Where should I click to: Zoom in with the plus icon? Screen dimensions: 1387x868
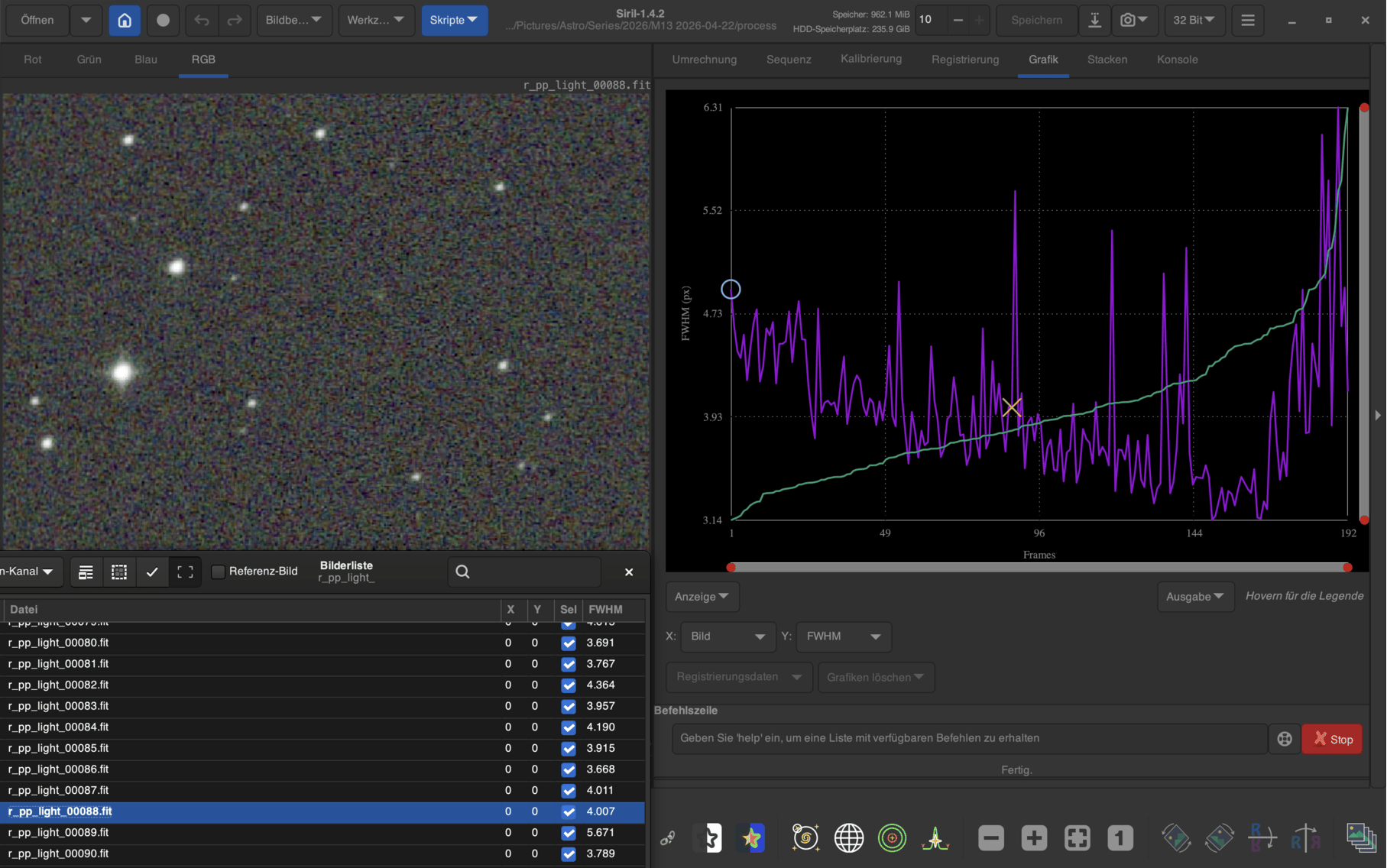point(1034,838)
